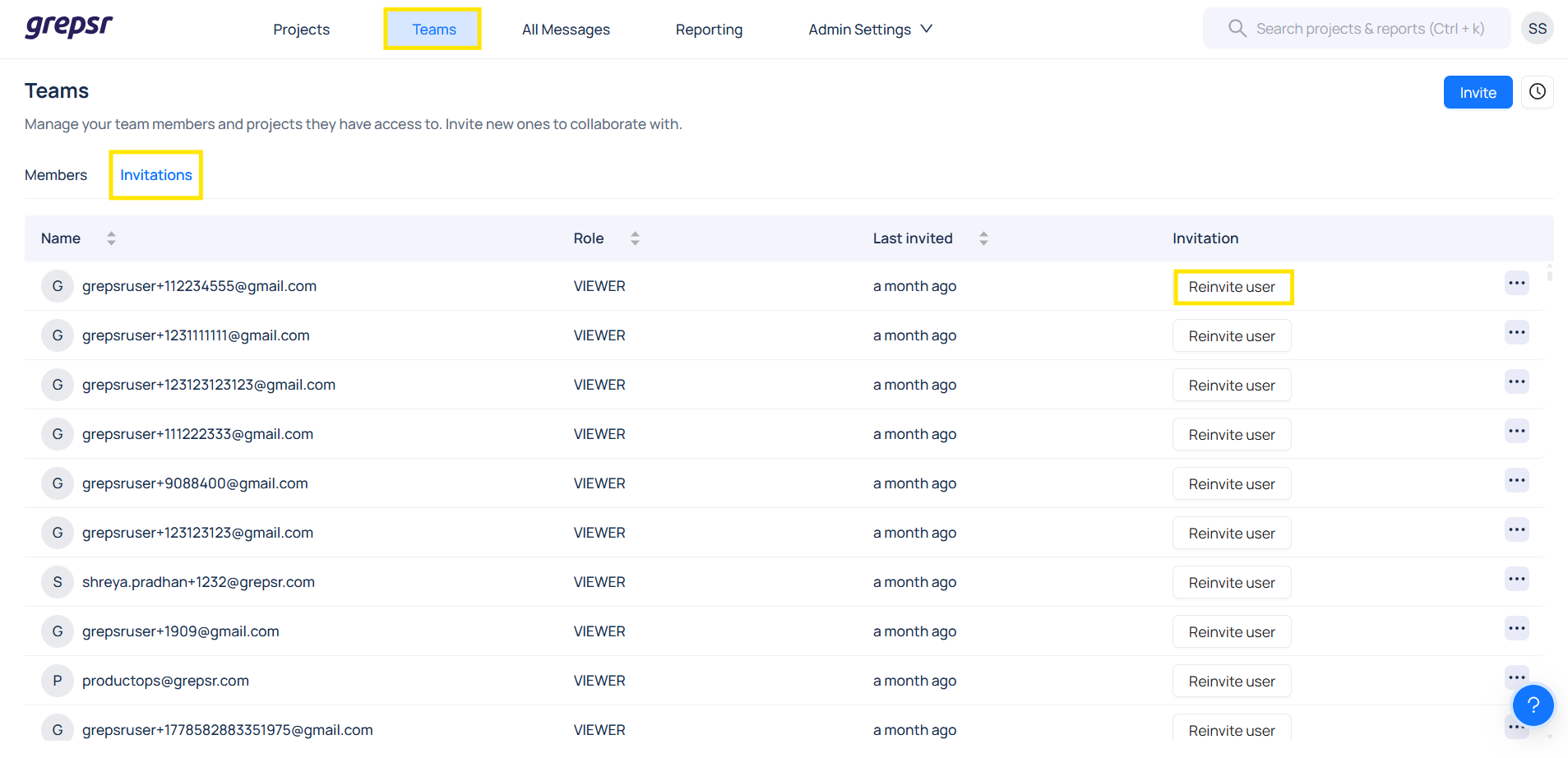Click the search magnifier icon
Image resolution: width=1568 pixels, height=758 pixels.
[1237, 29]
